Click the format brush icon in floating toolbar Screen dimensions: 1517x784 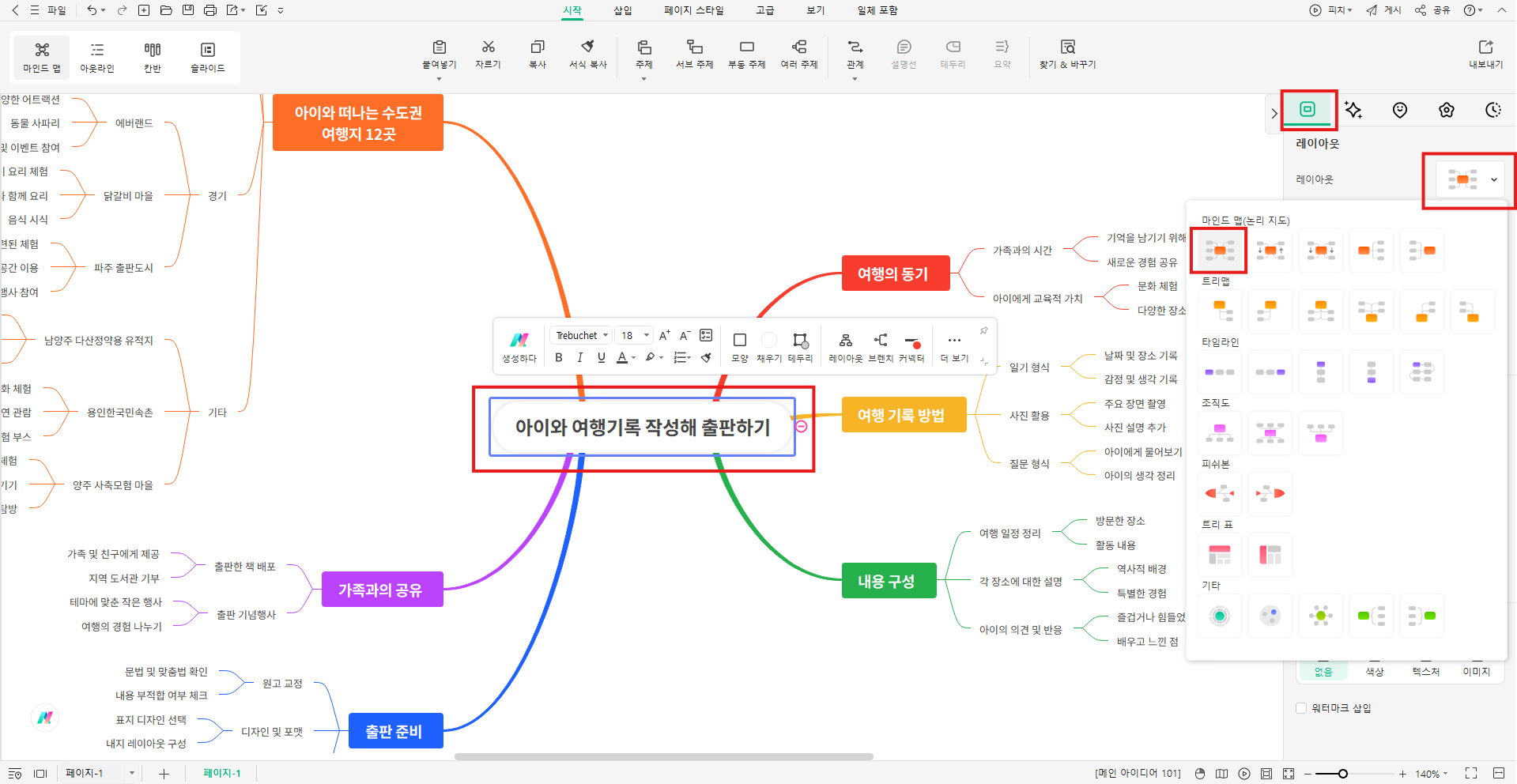click(x=706, y=357)
